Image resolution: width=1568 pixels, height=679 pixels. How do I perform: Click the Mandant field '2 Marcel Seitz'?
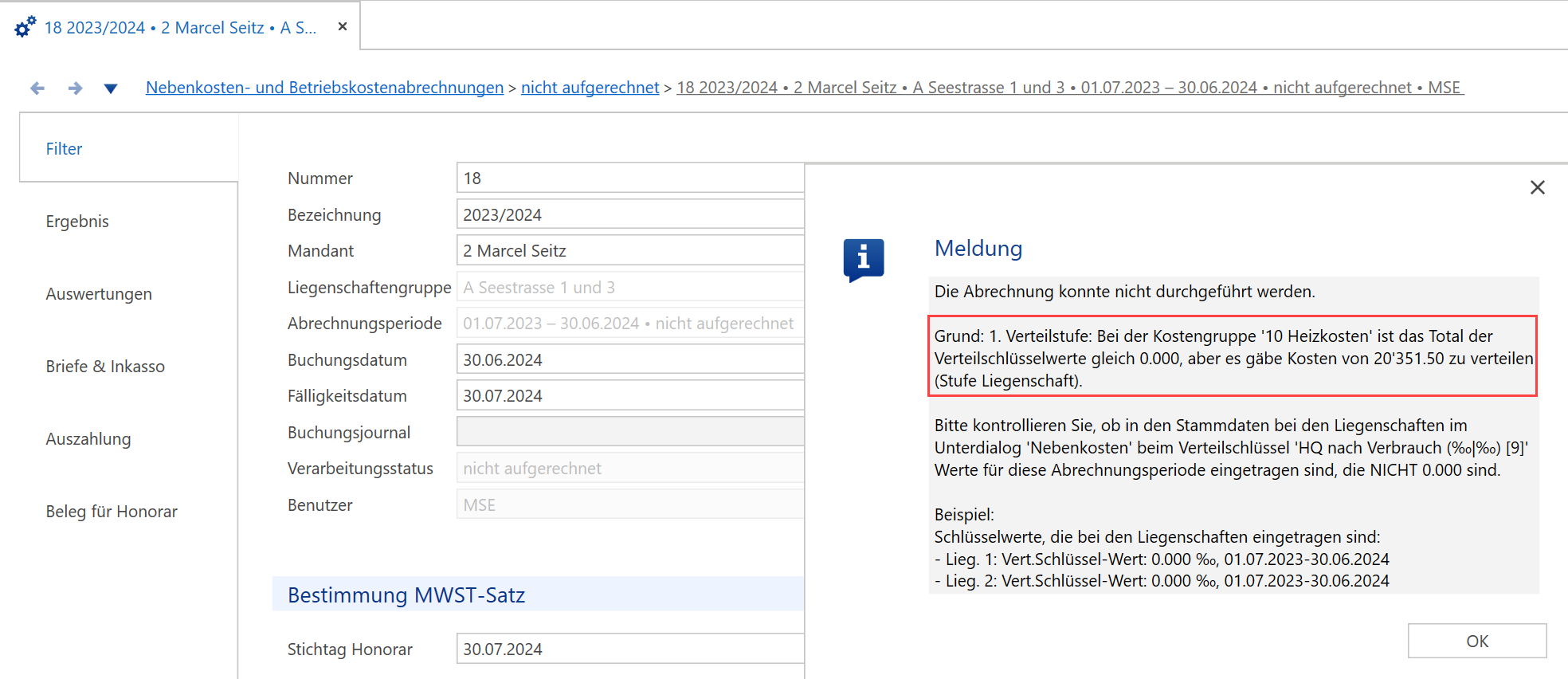pyautogui.click(x=630, y=250)
